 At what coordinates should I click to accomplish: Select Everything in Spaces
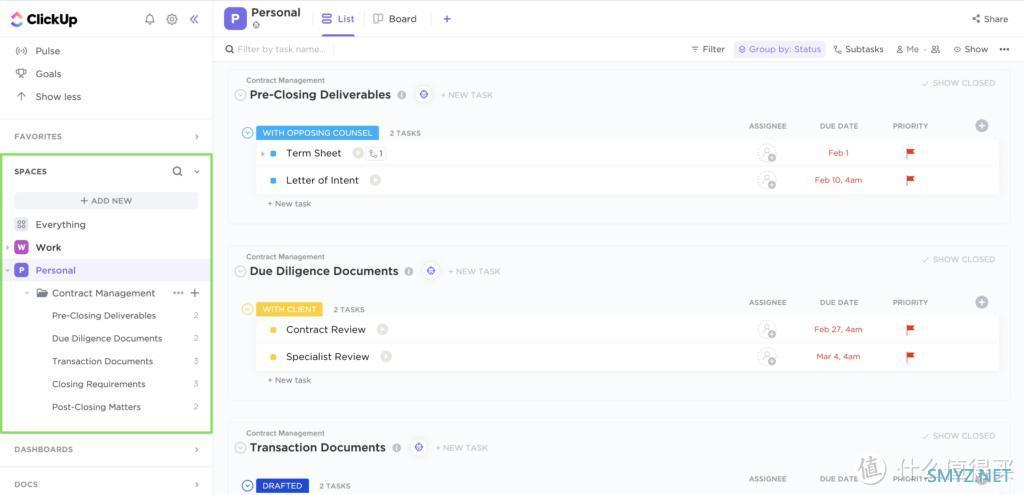[x=60, y=225]
